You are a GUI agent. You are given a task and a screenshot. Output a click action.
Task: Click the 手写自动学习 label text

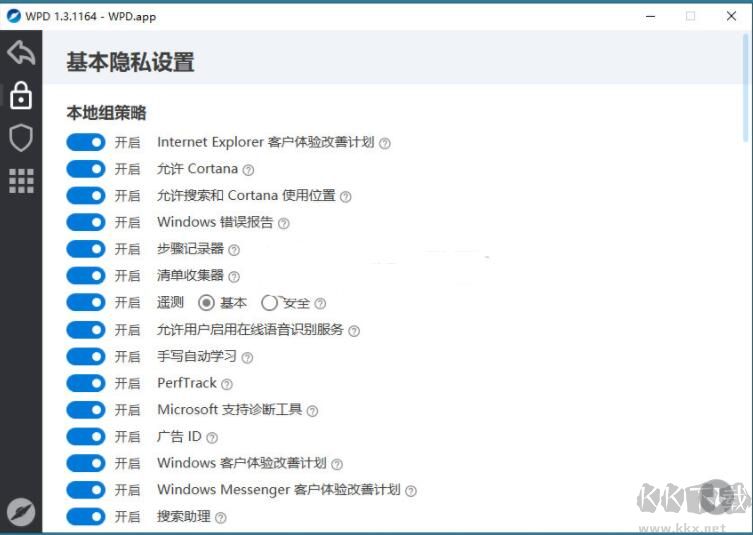click(x=197, y=356)
